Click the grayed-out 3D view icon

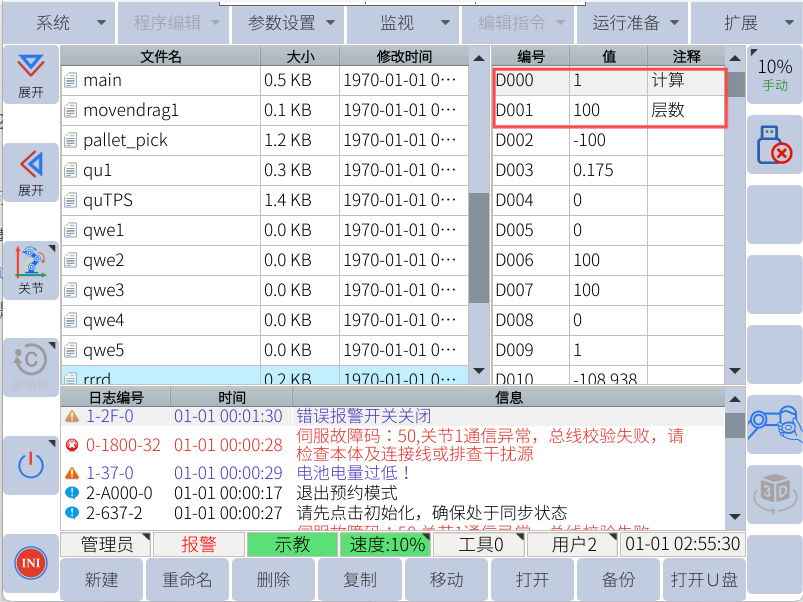(775, 493)
